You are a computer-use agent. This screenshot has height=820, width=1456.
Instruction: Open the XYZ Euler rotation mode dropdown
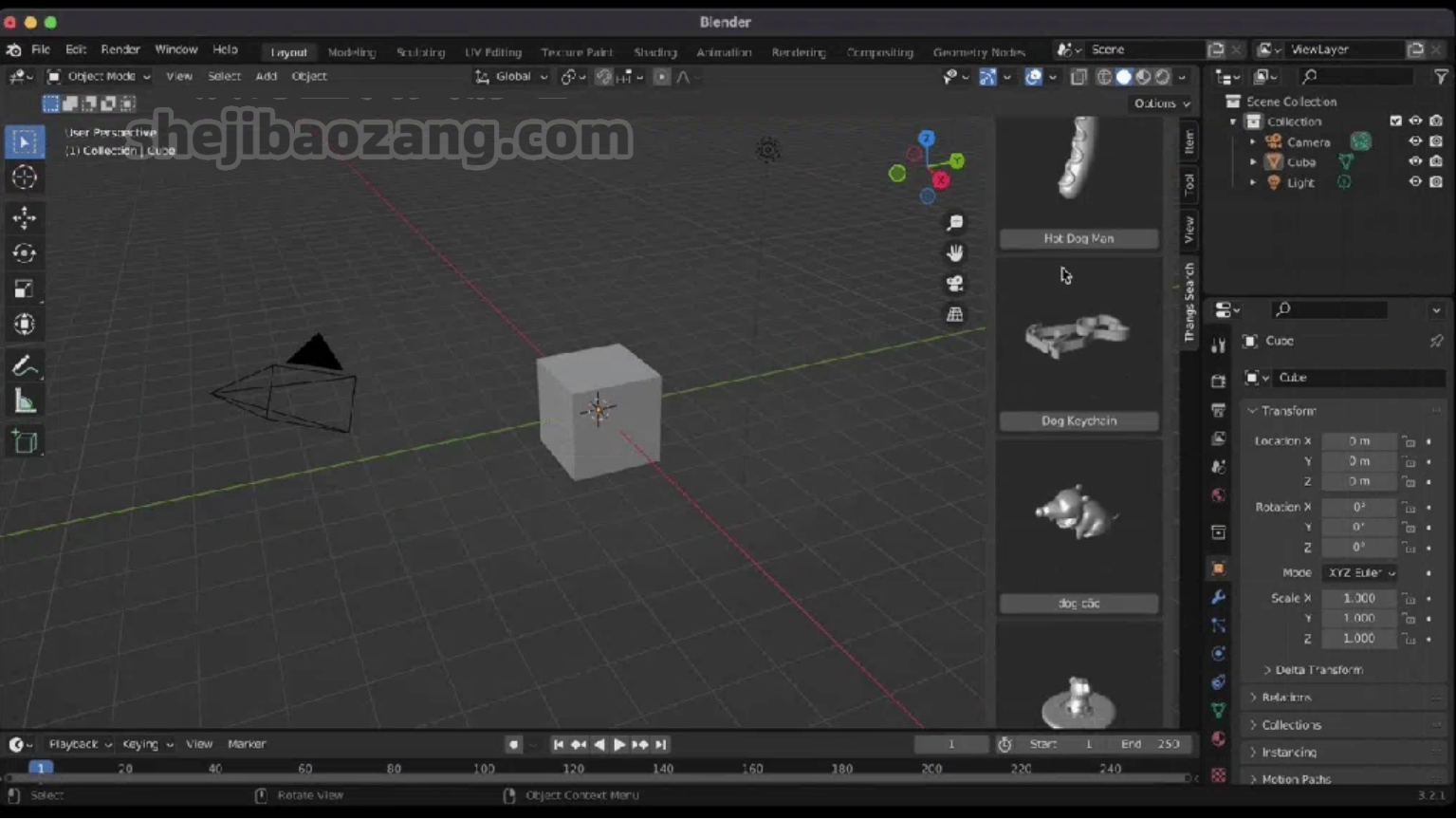(1360, 573)
